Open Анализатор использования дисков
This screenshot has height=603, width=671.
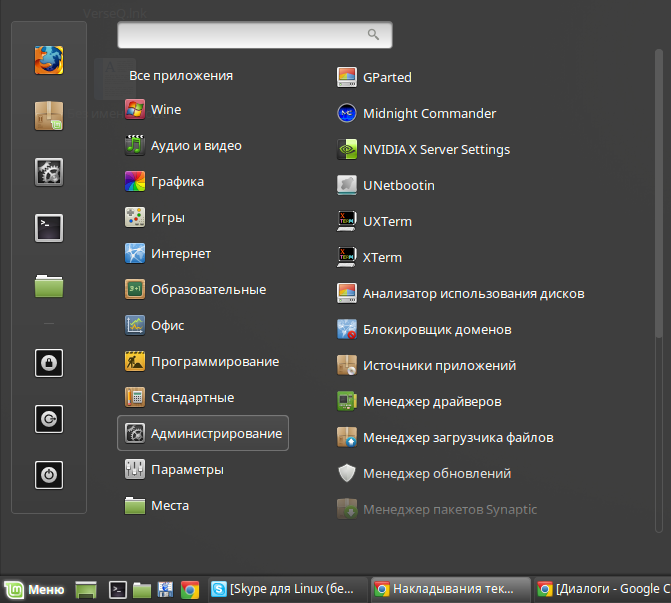coord(460,294)
